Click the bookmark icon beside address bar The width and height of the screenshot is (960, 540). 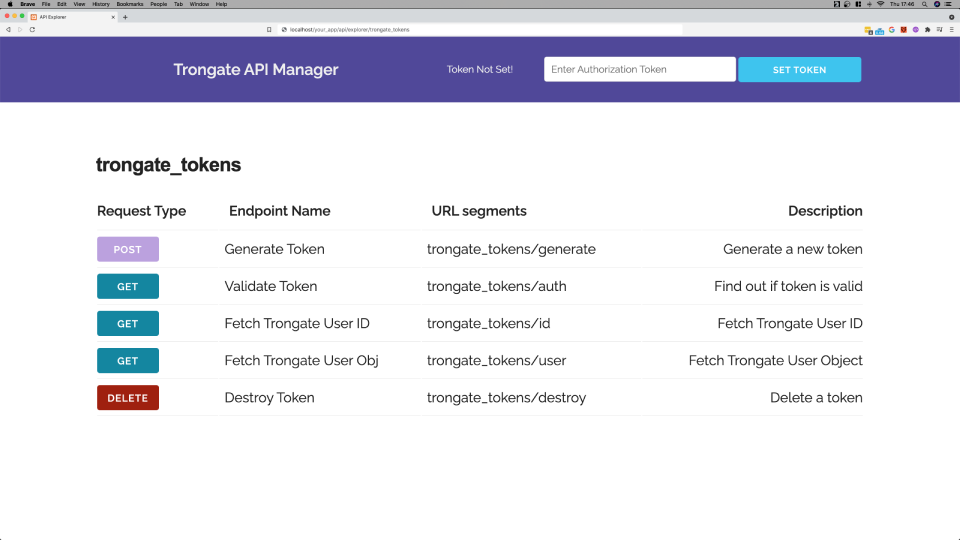(x=269, y=29)
